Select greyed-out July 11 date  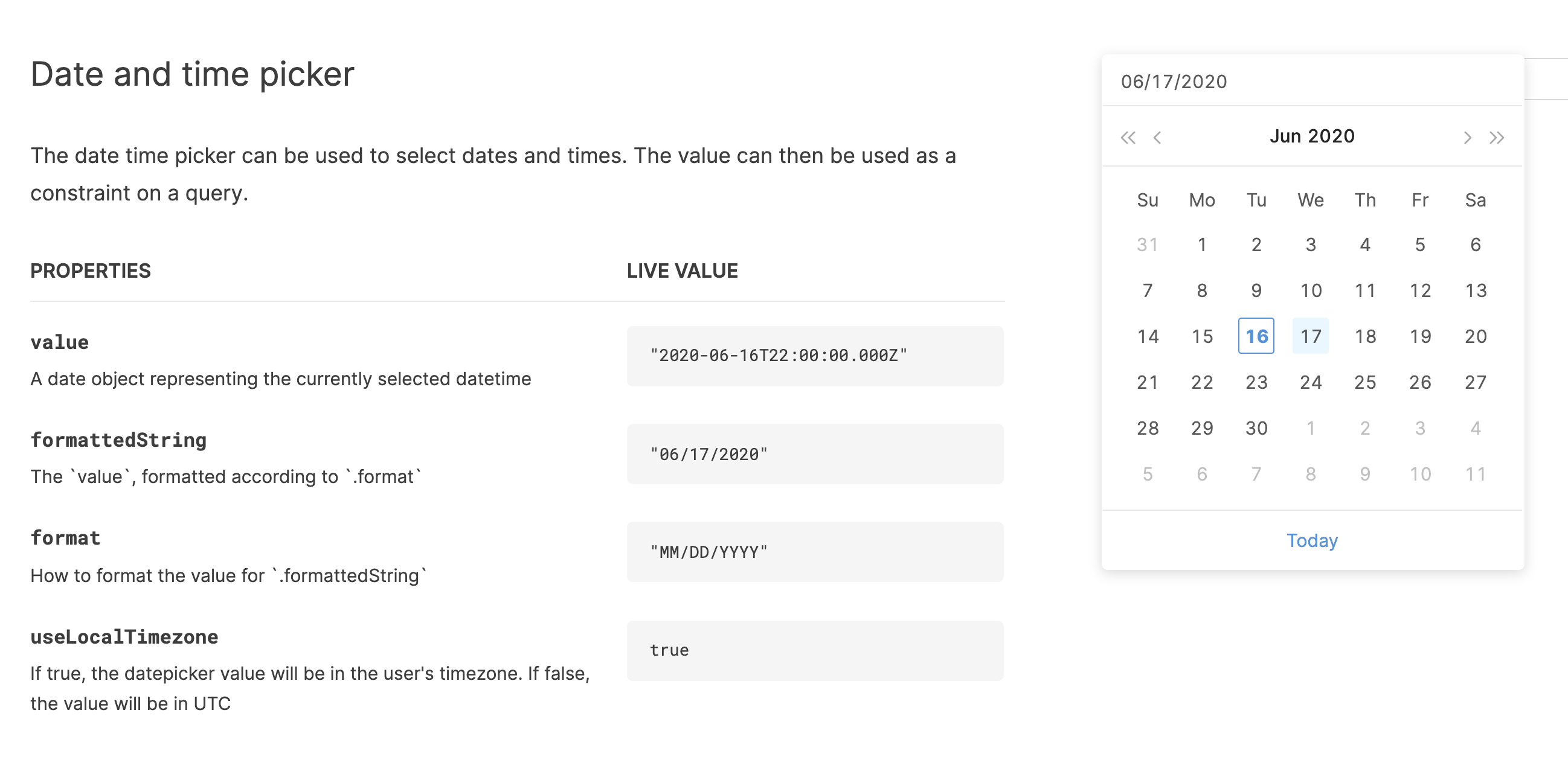click(1475, 474)
